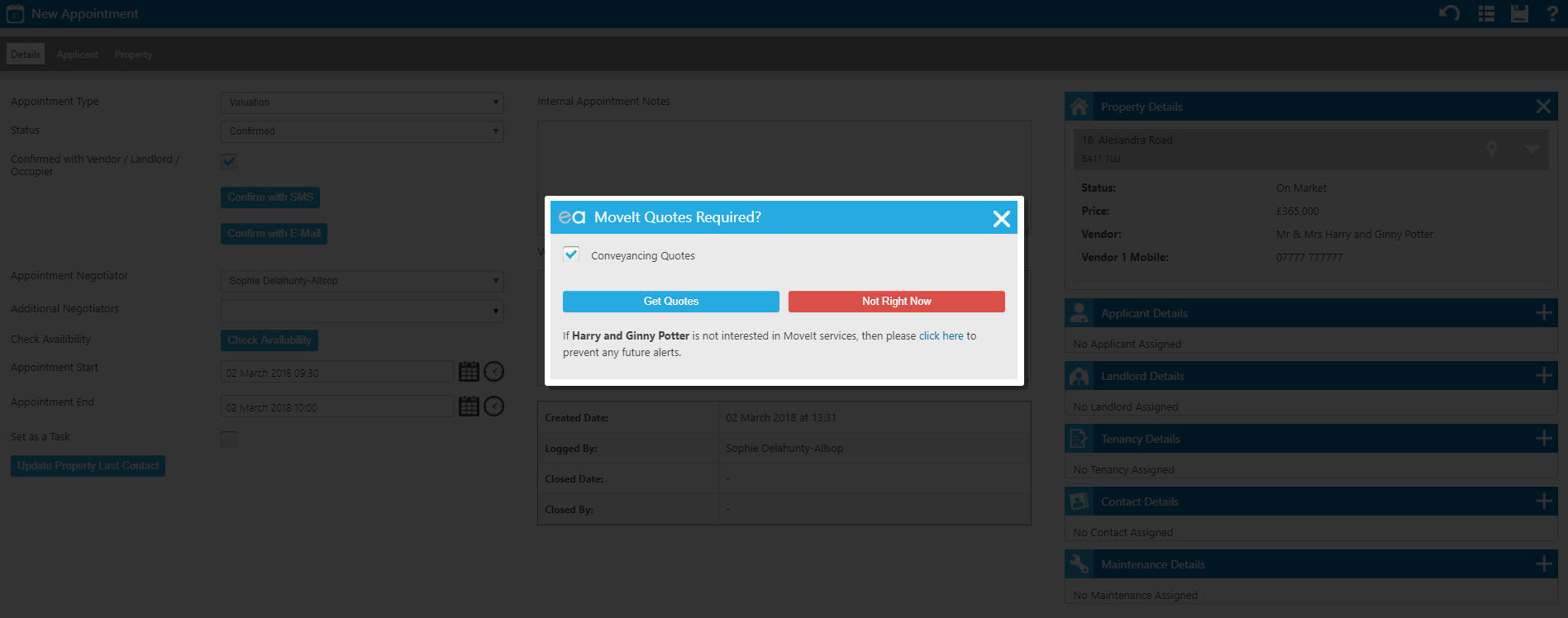The width and height of the screenshot is (1568, 618).
Task: Open the Appointment Negotiator dropdown
Action: point(362,281)
